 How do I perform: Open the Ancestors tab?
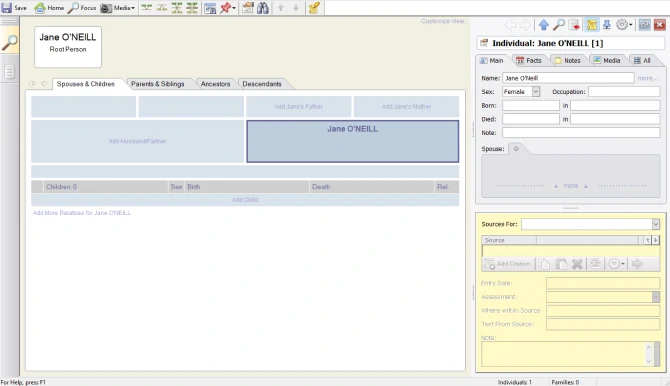pyautogui.click(x=215, y=84)
